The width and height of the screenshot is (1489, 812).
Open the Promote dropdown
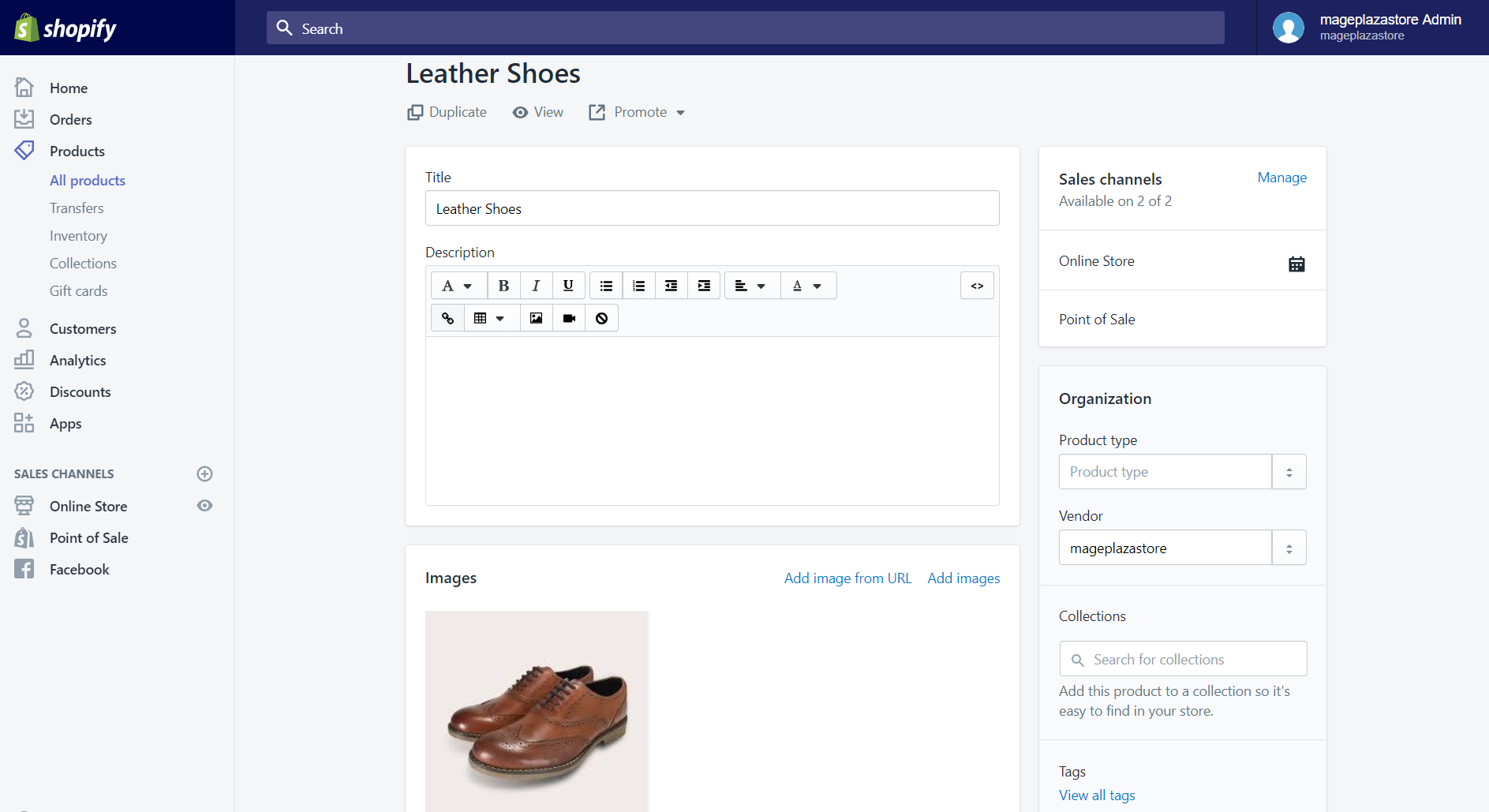pos(637,112)
